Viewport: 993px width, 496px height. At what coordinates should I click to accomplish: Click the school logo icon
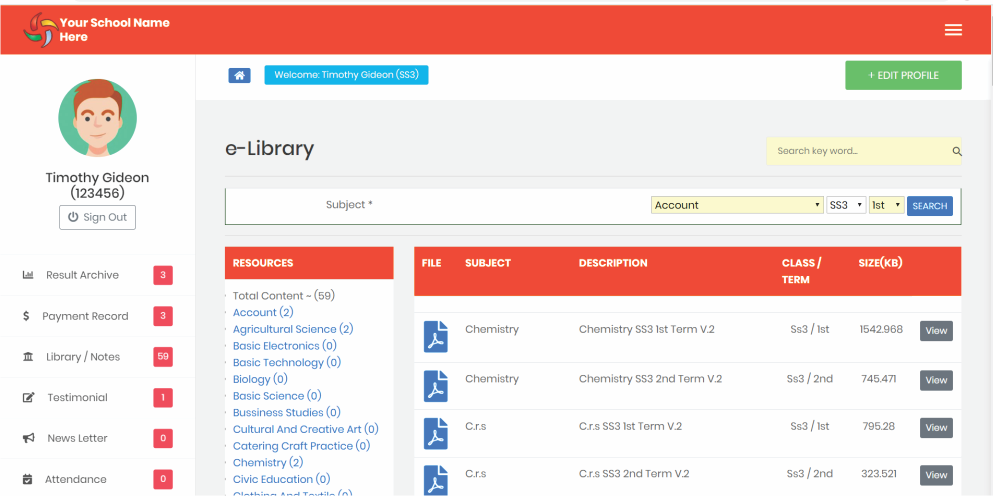(39, 29)
